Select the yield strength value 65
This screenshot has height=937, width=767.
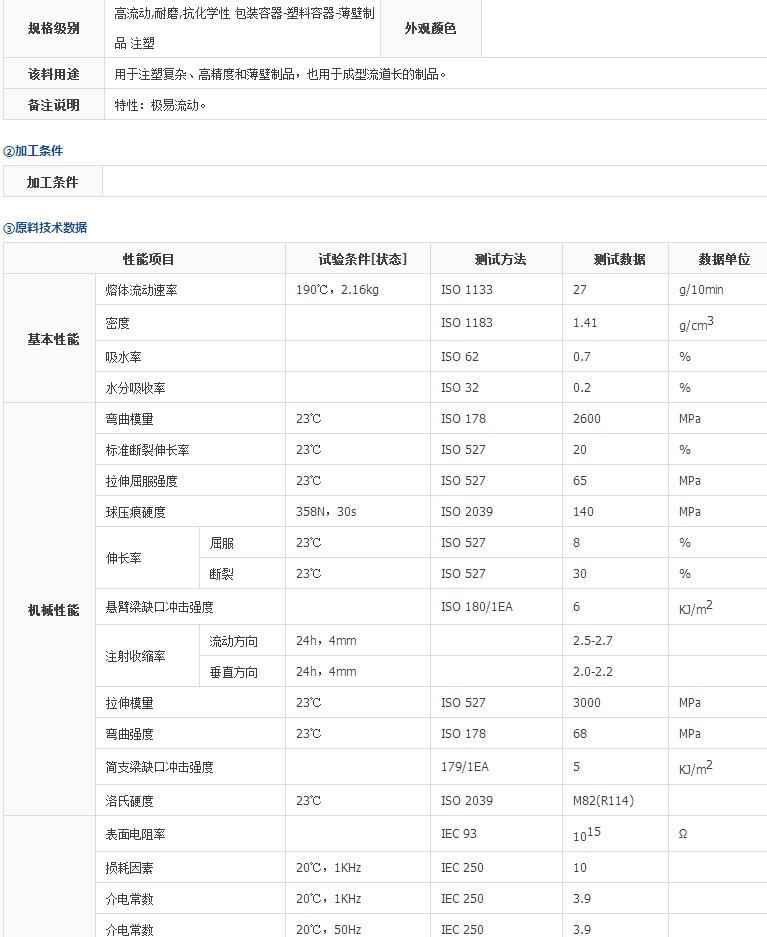click(579, 481)
